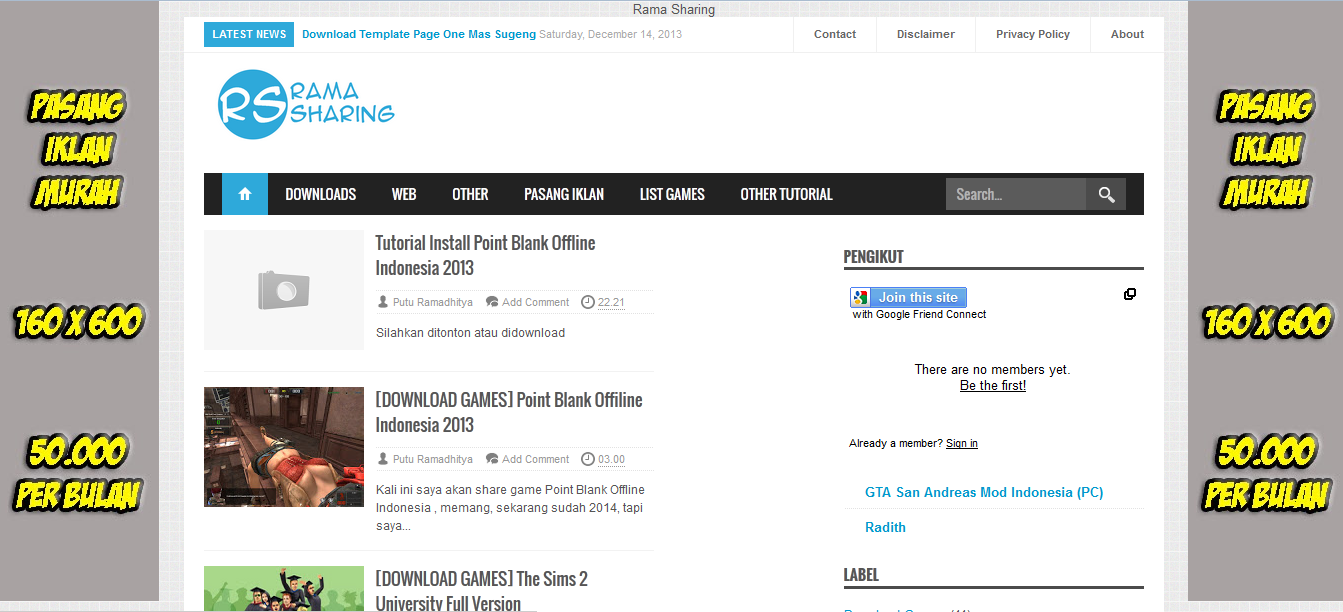Screen dimensions: 1343x612
Task: Click Join this site button
Action: pyautogui.click(x=908, y=297)
